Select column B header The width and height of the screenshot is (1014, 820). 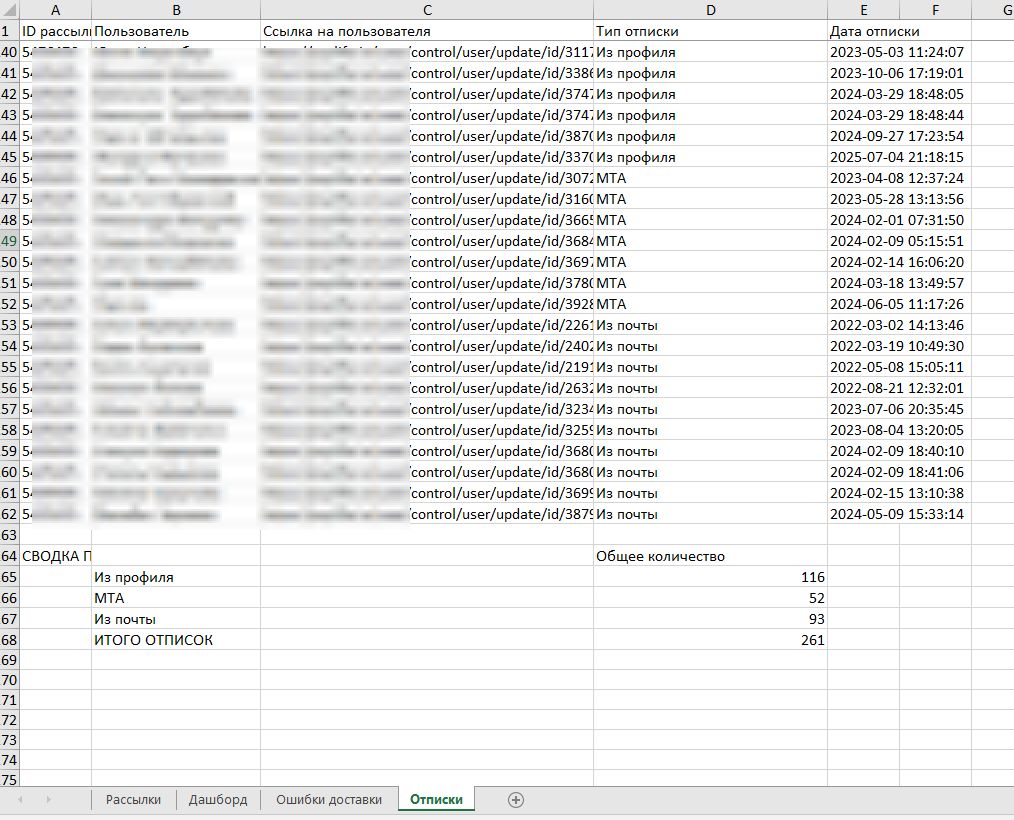176,10
